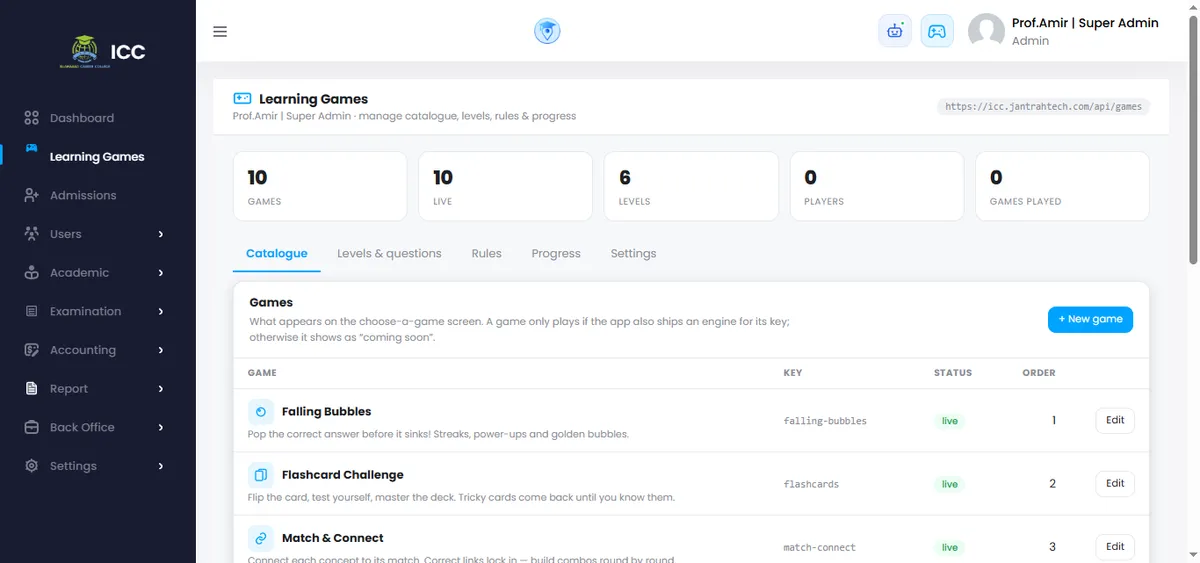Click the Examination sidebar icon

pyautogui.click(x=31, y=311)
